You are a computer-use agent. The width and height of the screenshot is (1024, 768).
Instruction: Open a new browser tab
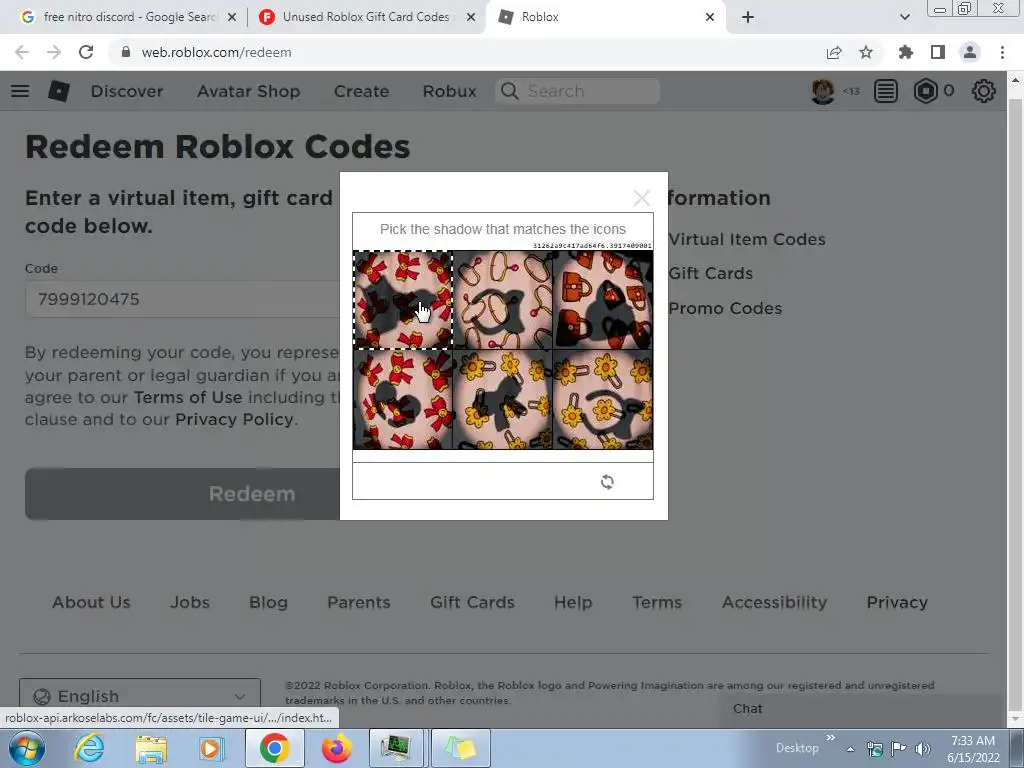[748, 17]
